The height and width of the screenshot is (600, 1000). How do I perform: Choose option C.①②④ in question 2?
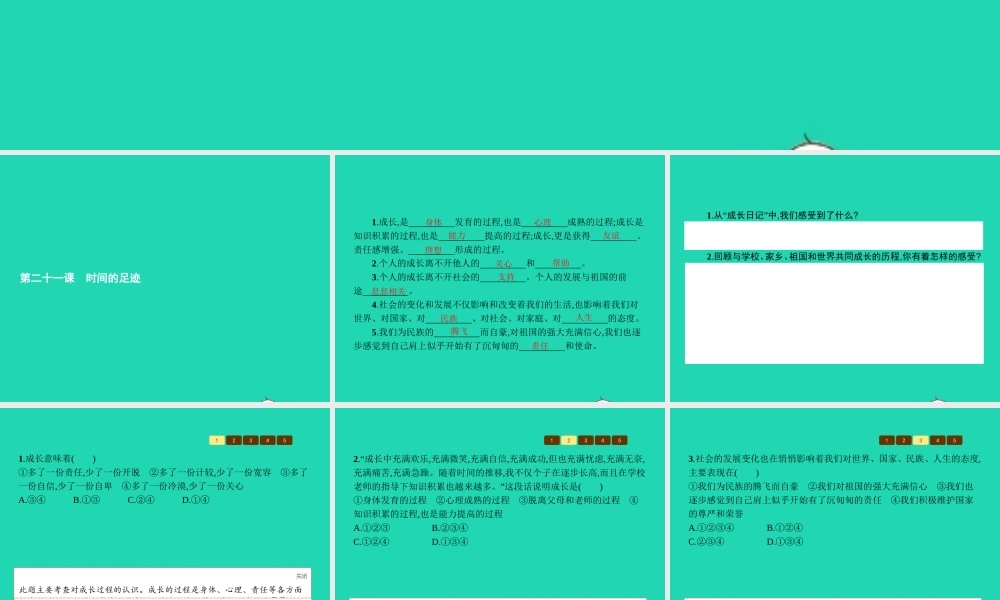click(372, 542)
